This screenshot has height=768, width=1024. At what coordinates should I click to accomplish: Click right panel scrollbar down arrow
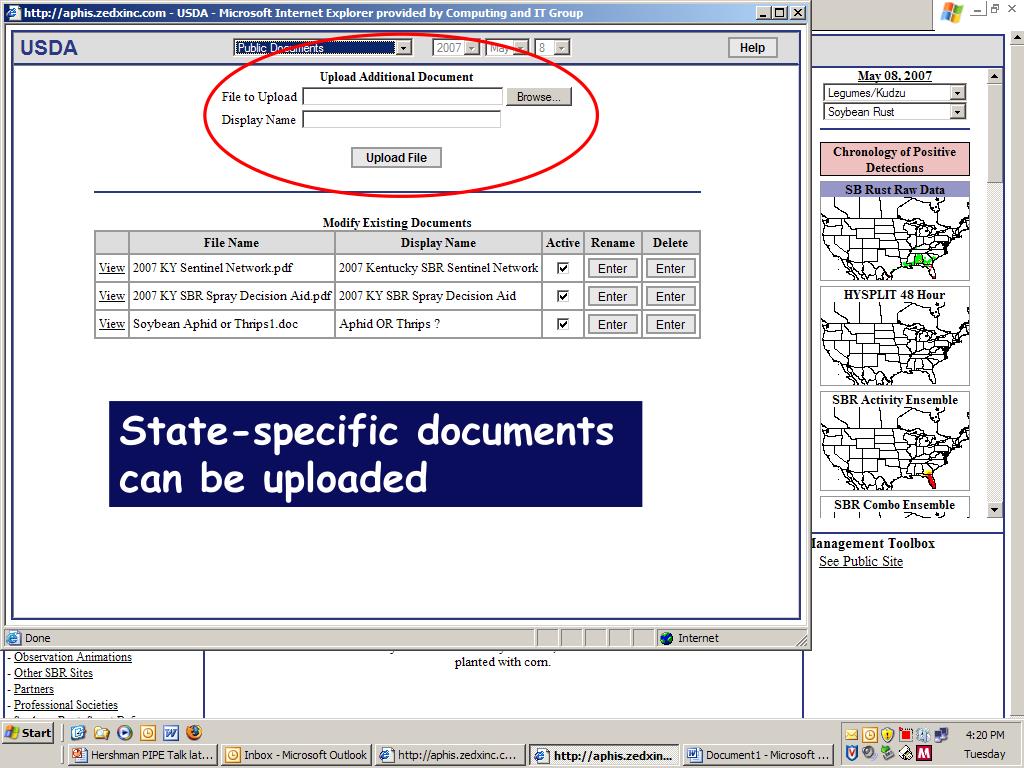click(x=994, y=509)
